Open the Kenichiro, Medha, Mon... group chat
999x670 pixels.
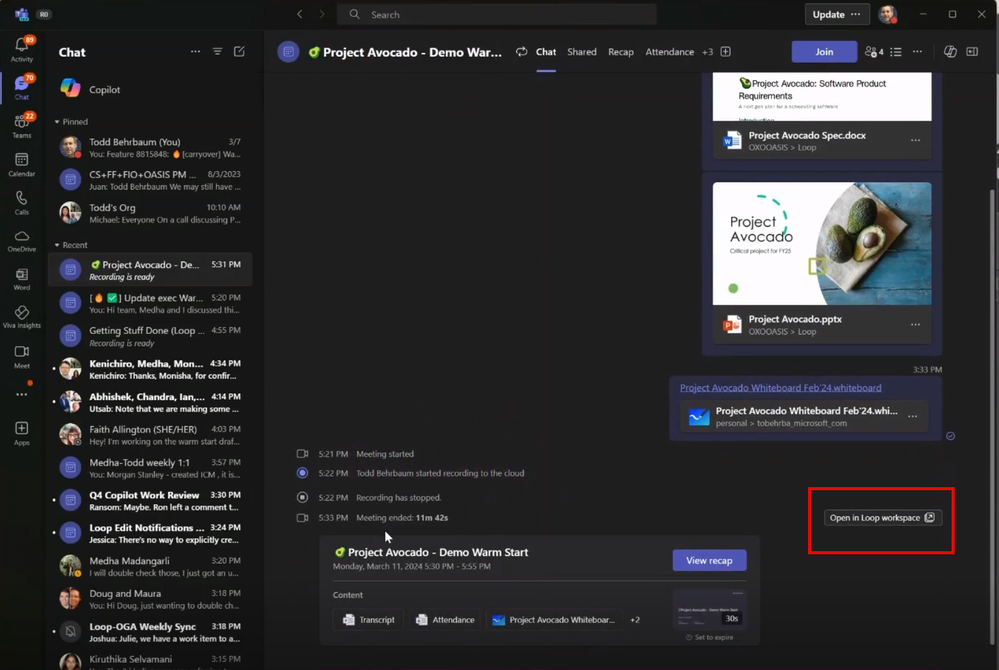[x=150, y=369]
